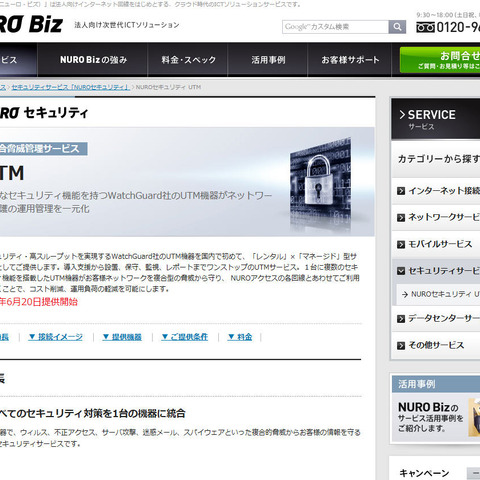Click the green お問合せ button
480x480 pixels.
pos(440,60)
